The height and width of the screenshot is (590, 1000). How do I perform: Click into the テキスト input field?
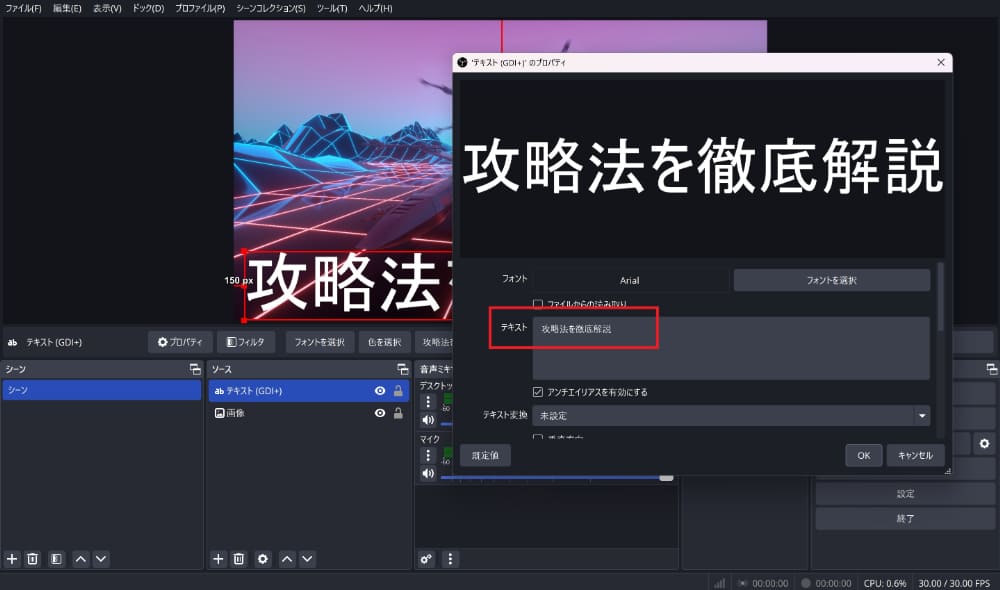(x=731, y=348)
